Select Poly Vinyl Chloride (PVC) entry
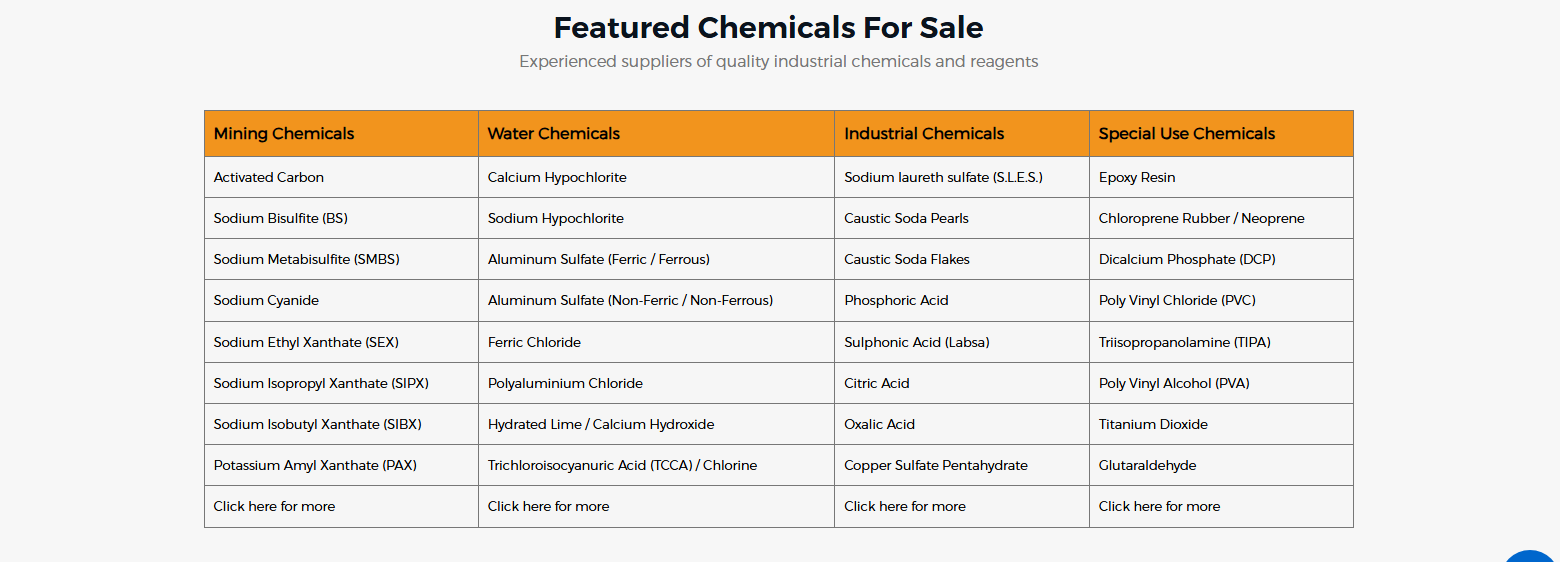1560x562 pixels. pyautogui.click(x=1176, y=300)
